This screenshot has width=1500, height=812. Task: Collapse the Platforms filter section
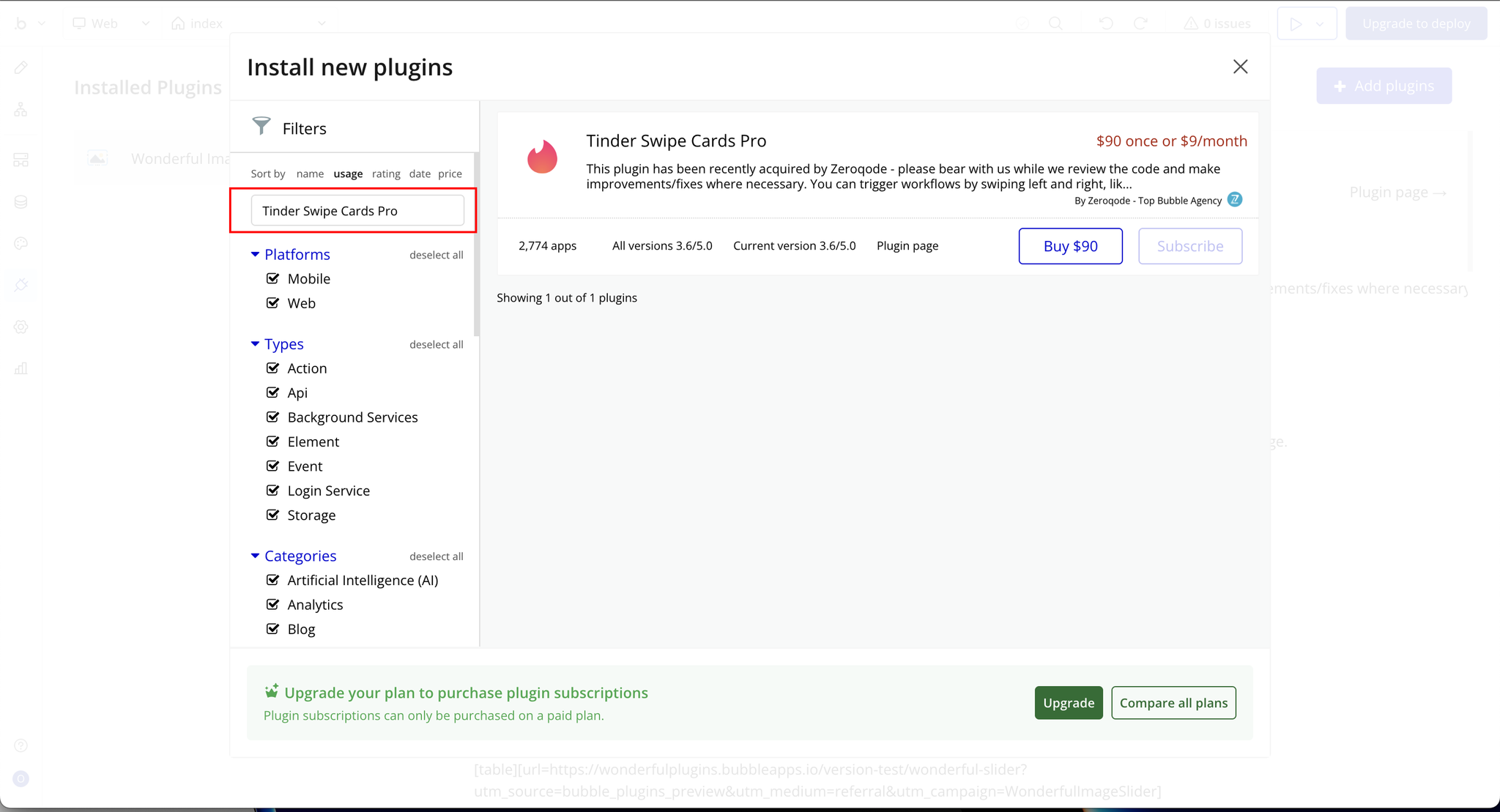point(255,254)
